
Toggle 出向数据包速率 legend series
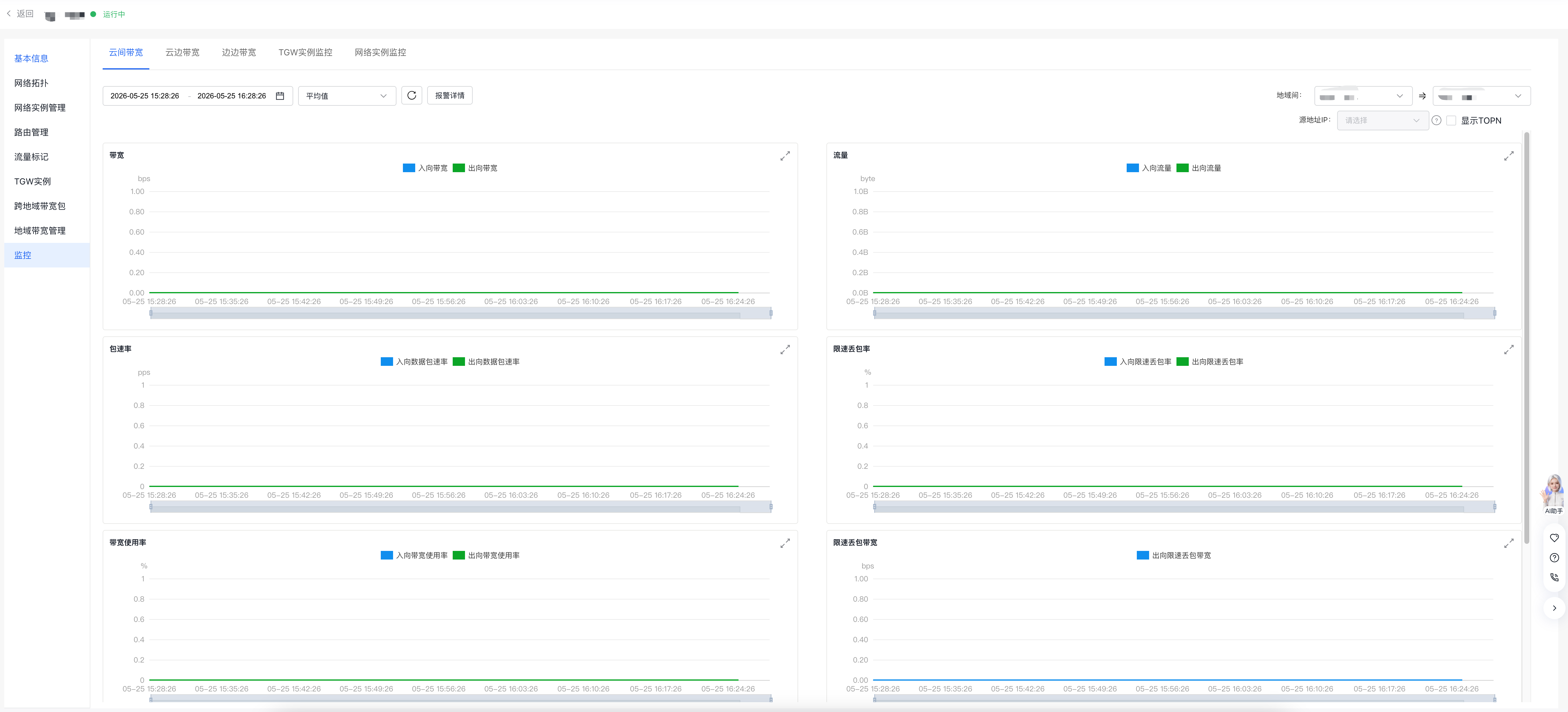pyautogui.click(x=486, y=362)
